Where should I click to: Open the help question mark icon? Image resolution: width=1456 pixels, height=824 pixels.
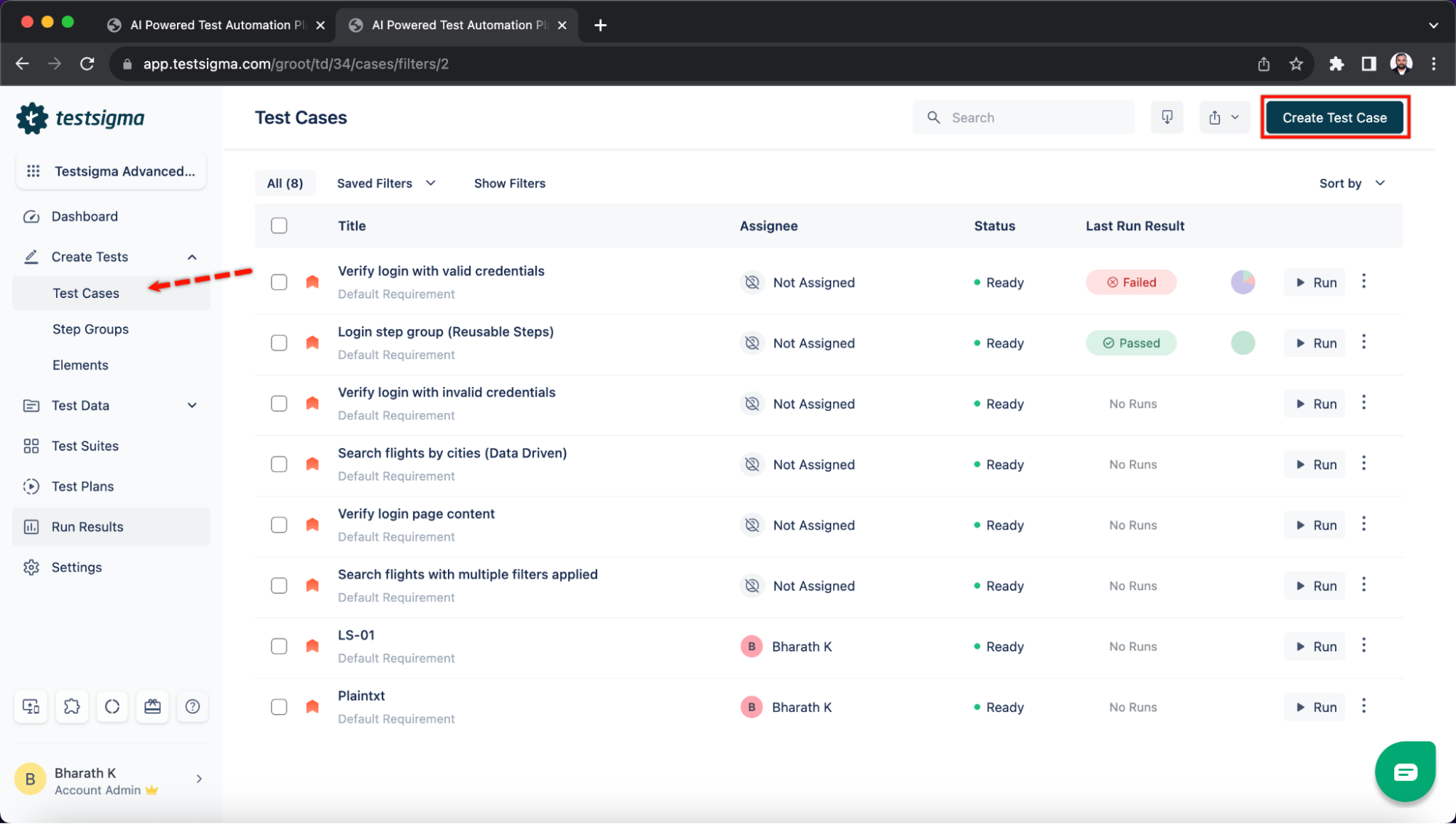192,706
